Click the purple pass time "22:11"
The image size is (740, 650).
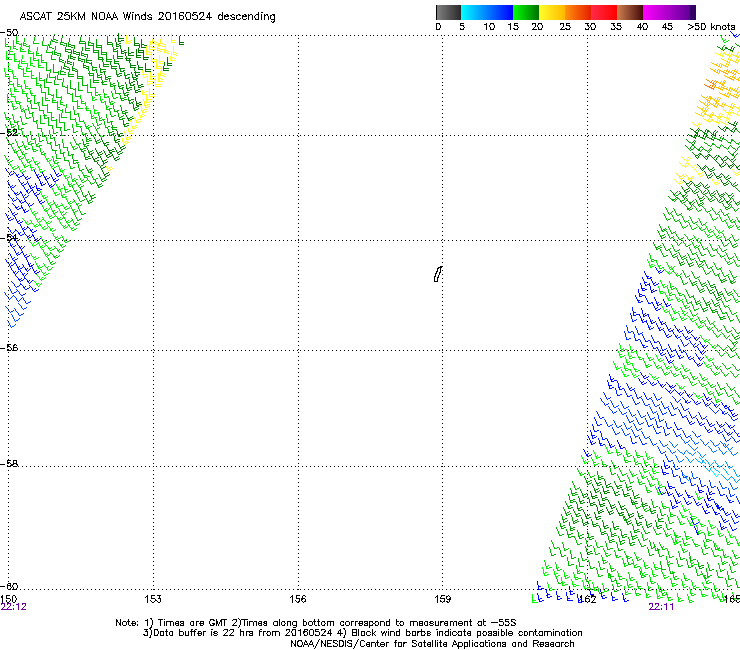click(x=661, y=607)
